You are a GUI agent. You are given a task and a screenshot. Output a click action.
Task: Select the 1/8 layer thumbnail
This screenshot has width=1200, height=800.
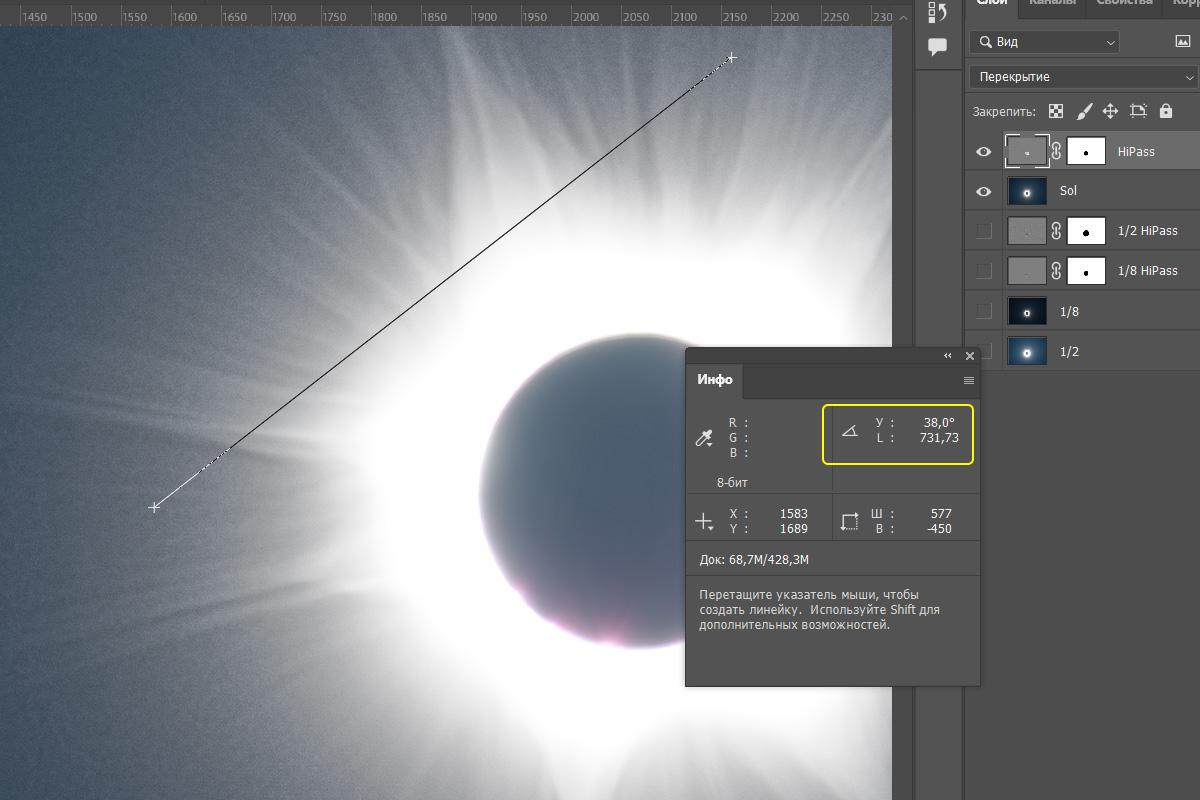click(x=1027, y=311)
